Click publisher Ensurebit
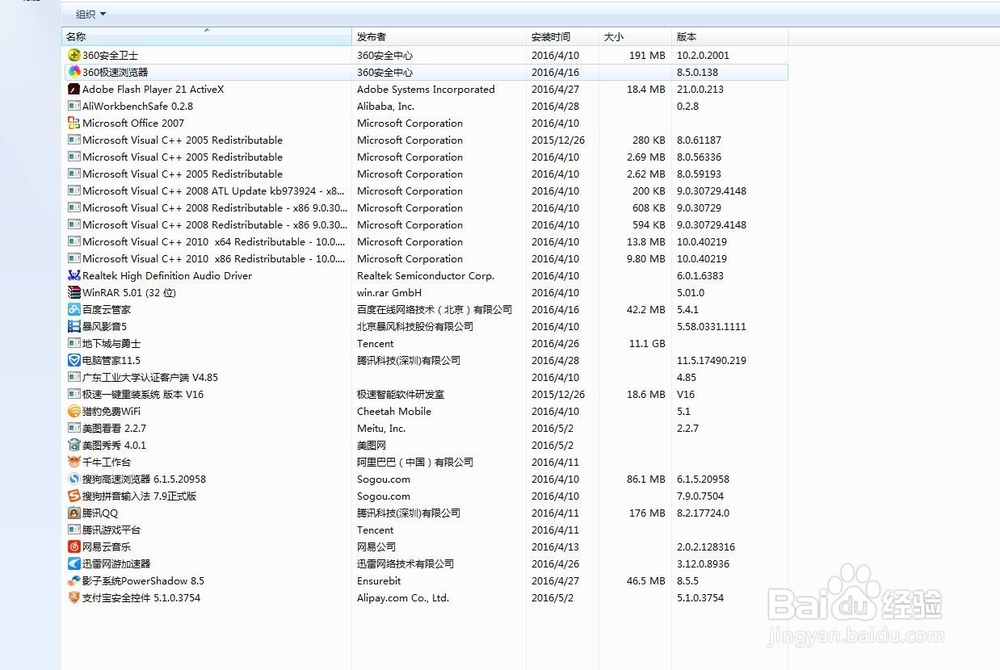Image resolution: width=1000 pixels, height=670 pixels. pos(379,581)
